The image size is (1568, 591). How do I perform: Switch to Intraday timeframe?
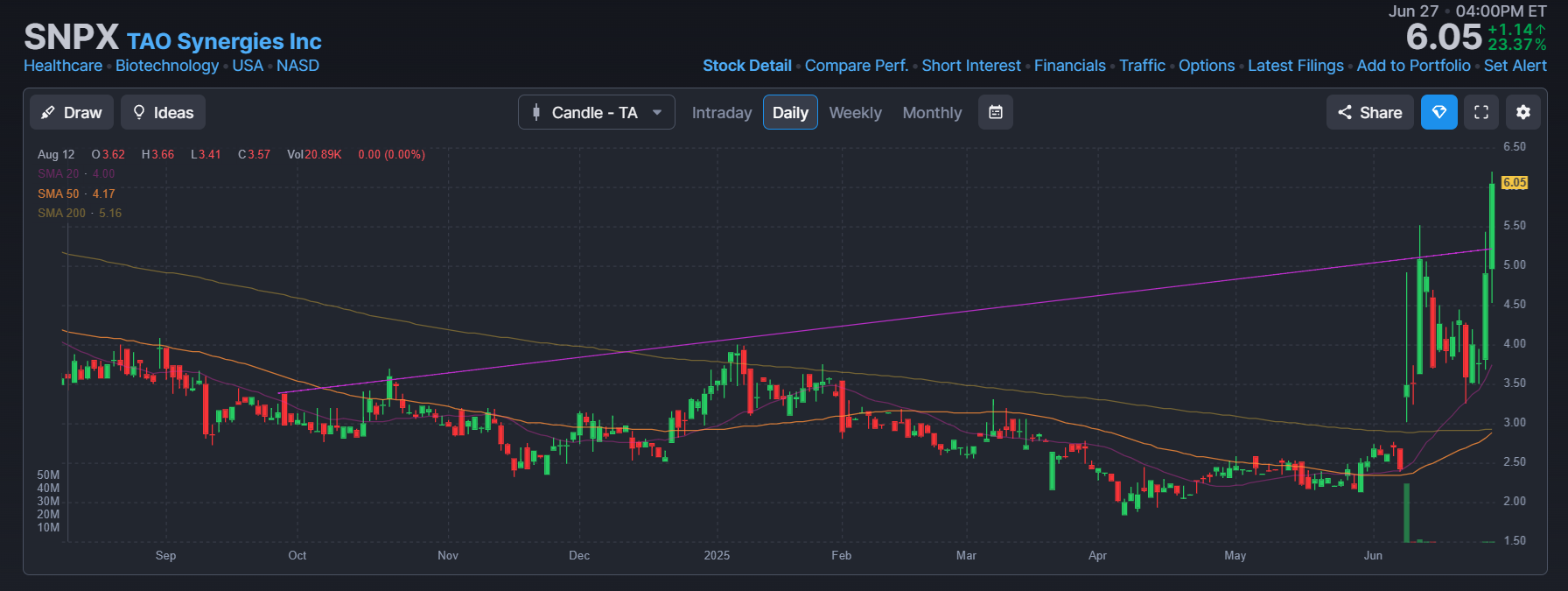(721, 113)
